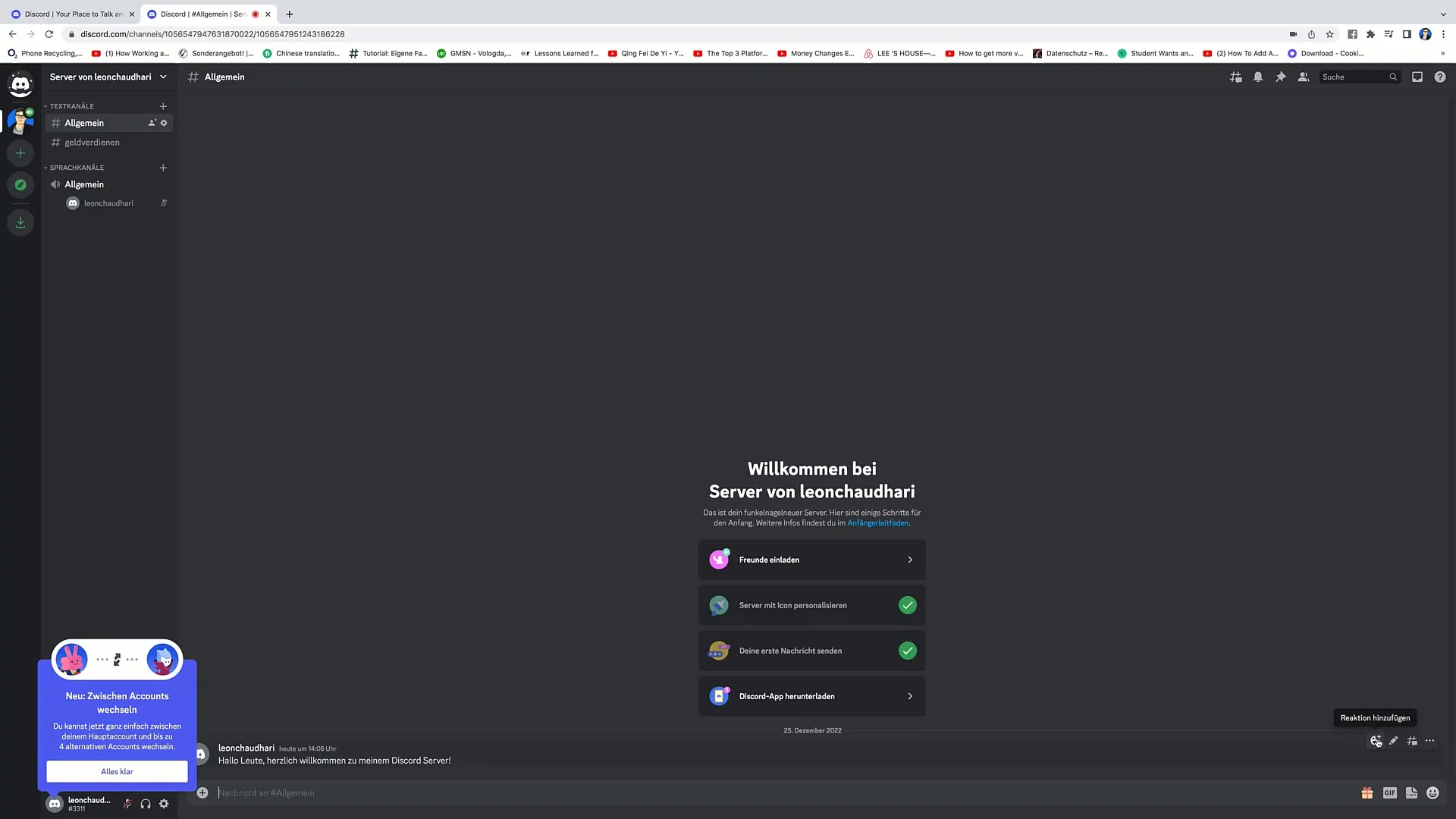Dismiss popup with Alles klar button
This screenshot has height=819, width=1456.
coord(117,771)
